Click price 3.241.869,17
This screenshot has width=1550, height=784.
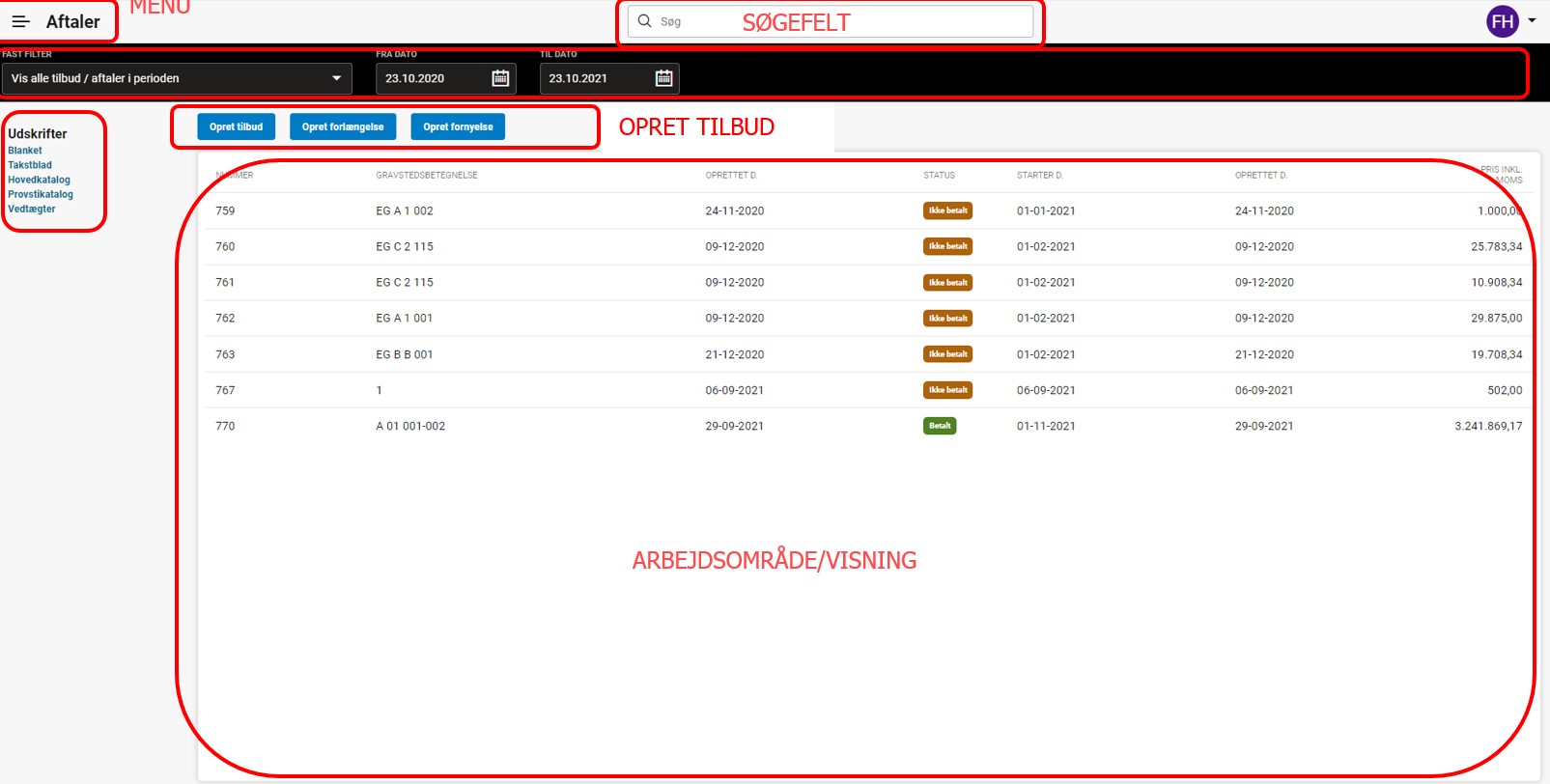(1488, 426)
